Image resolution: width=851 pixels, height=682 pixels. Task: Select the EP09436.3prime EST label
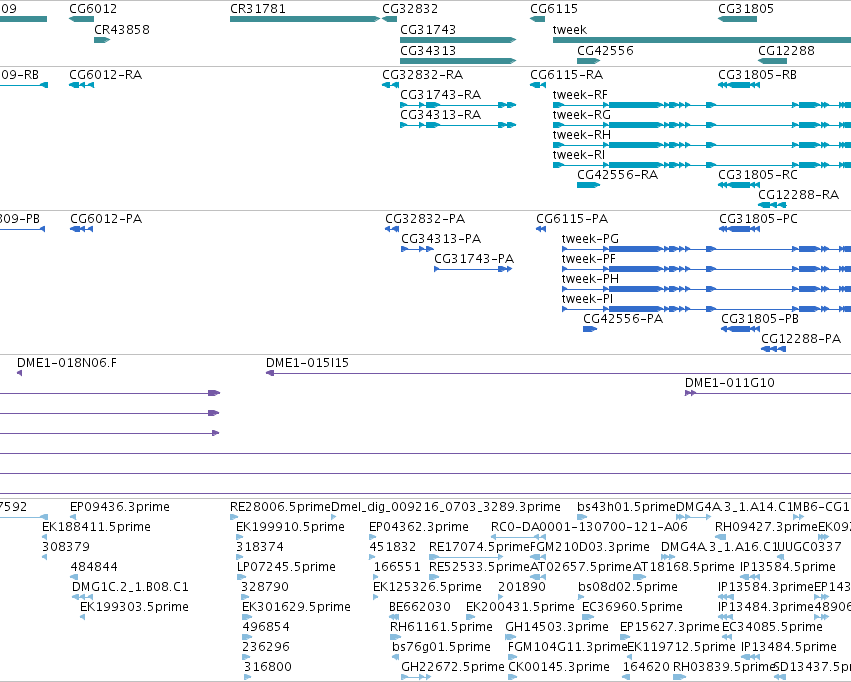point(120,507)
